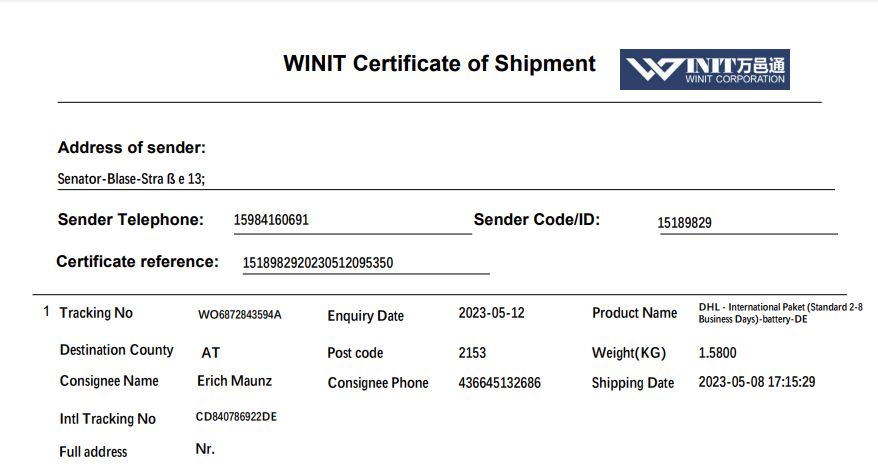Click the post code value 2153
Viewport: 878px width, 464px height.
(x=472, y=353)
